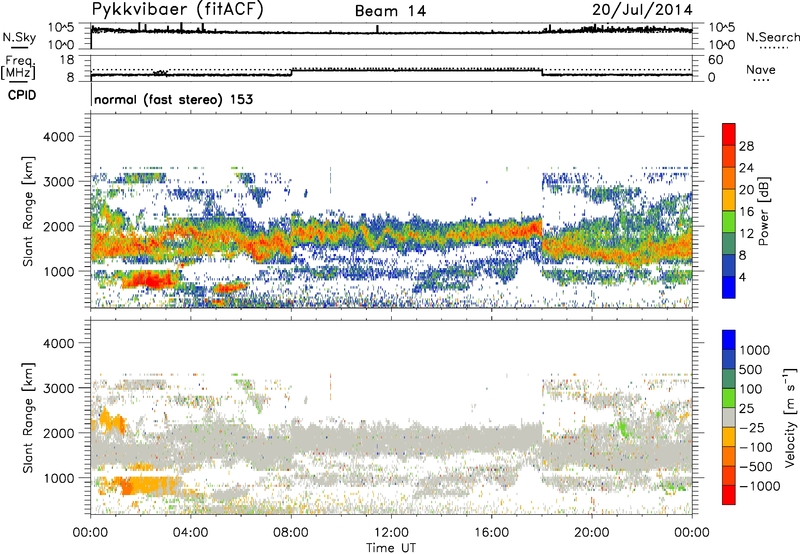Select the N.Sky axis label
Viewport: 800px width, 554px height.
tap(19, 37)
